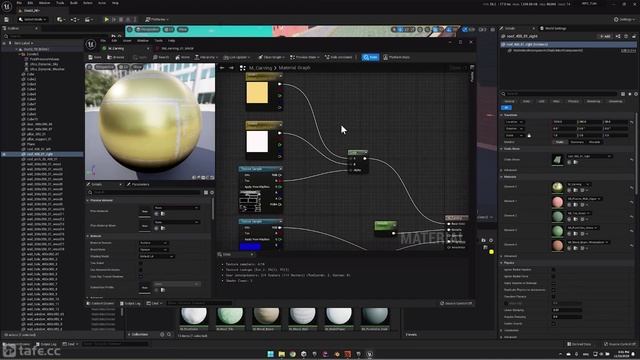
Task: Click the yellow color swatch on top node
Action: click(257, 92)
